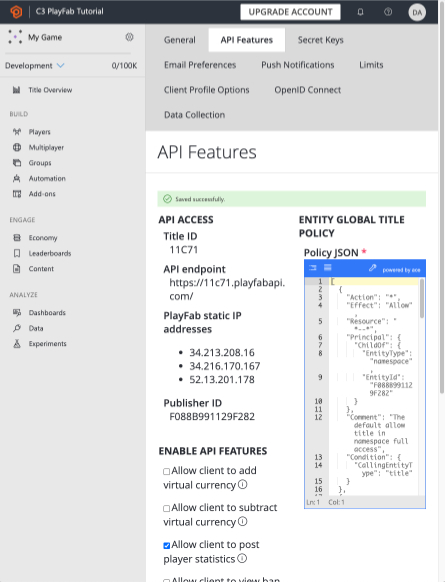Viewport: 445px width, 582px height.
Task: Click the Content document icon
Action: 17,268
